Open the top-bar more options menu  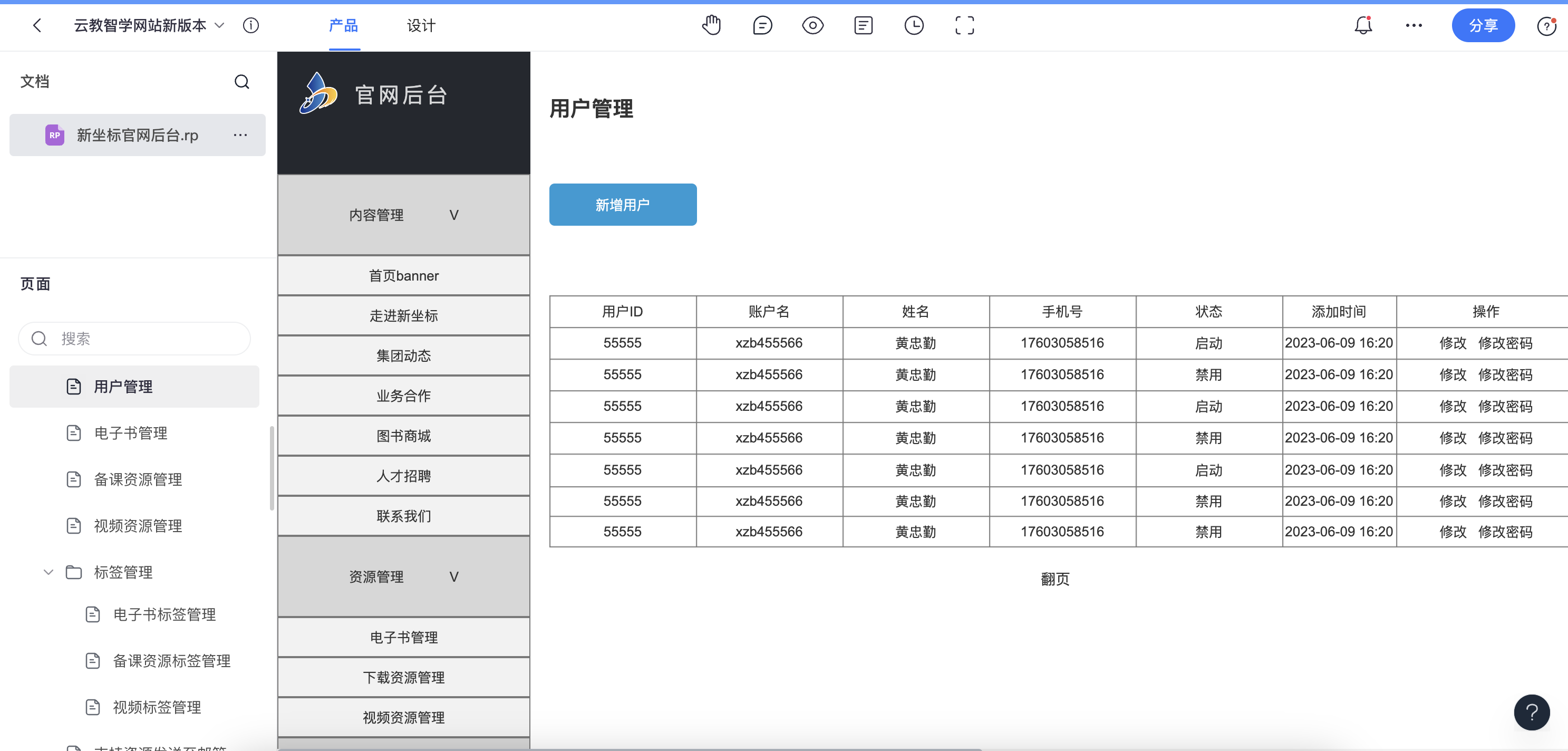(x=1414, y=26)
